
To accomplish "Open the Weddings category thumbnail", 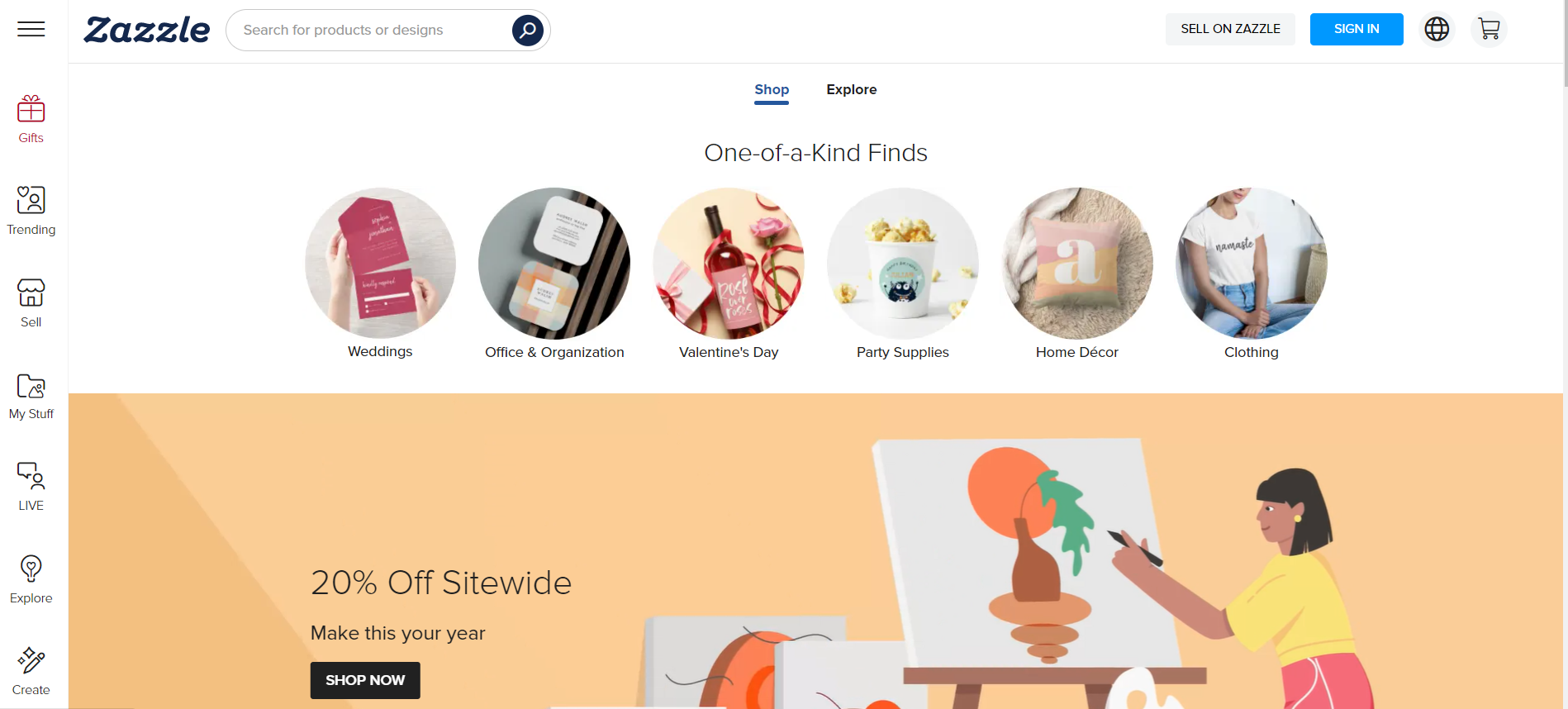I will point(380,263).
